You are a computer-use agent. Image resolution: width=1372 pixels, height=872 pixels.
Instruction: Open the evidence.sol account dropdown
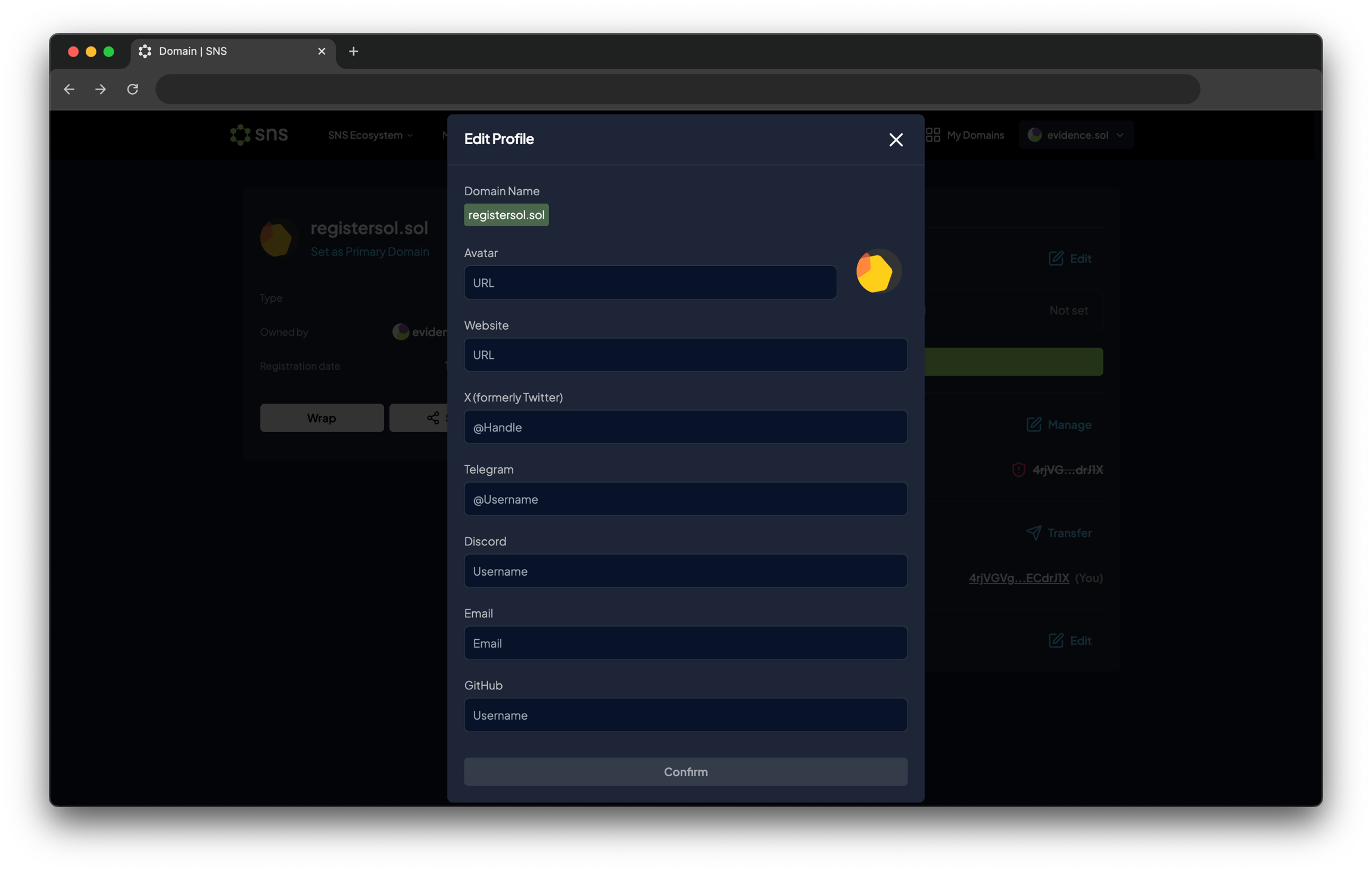(x=1077, y=135)
